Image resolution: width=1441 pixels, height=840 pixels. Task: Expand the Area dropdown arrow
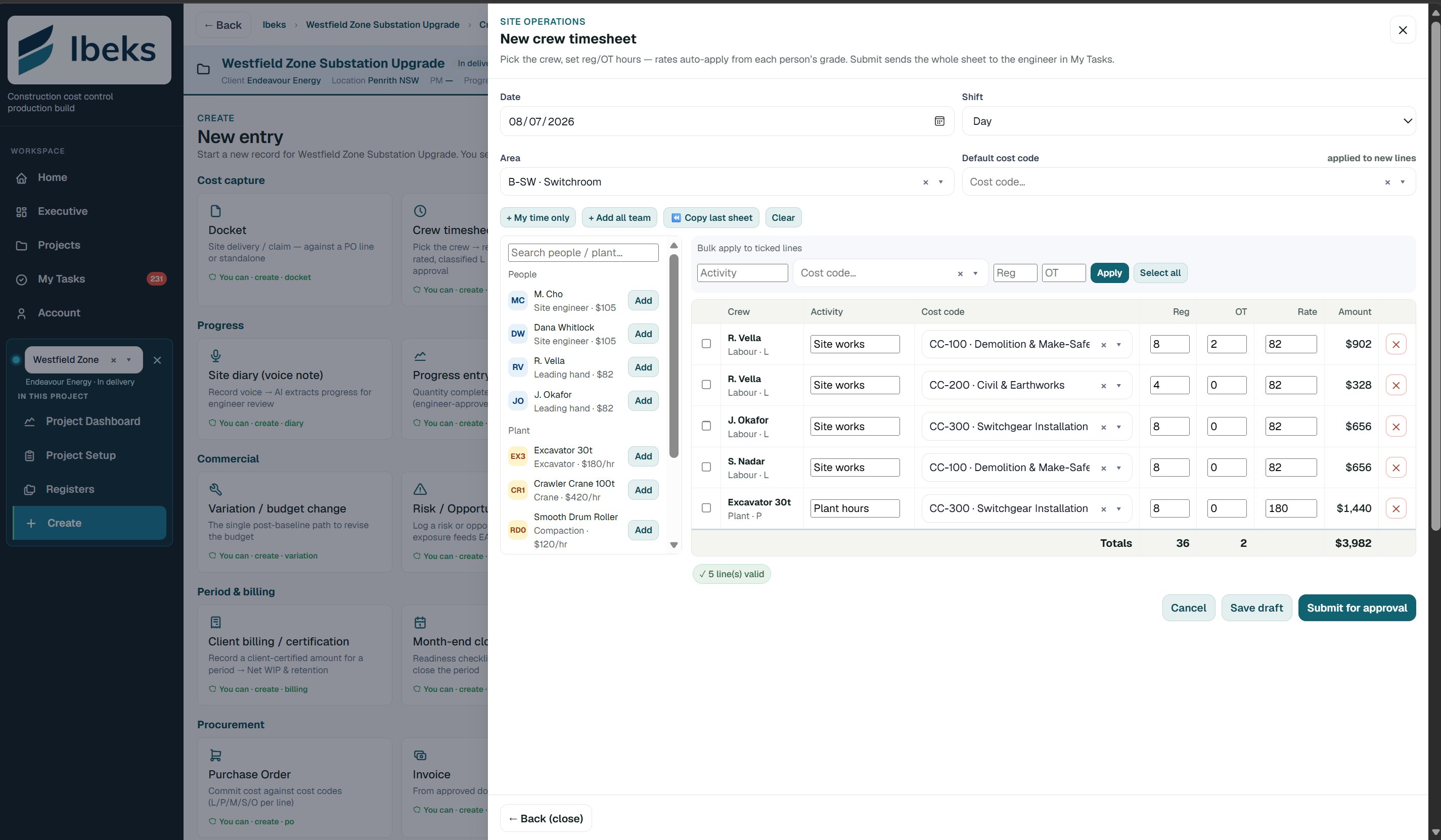[940, 182]
